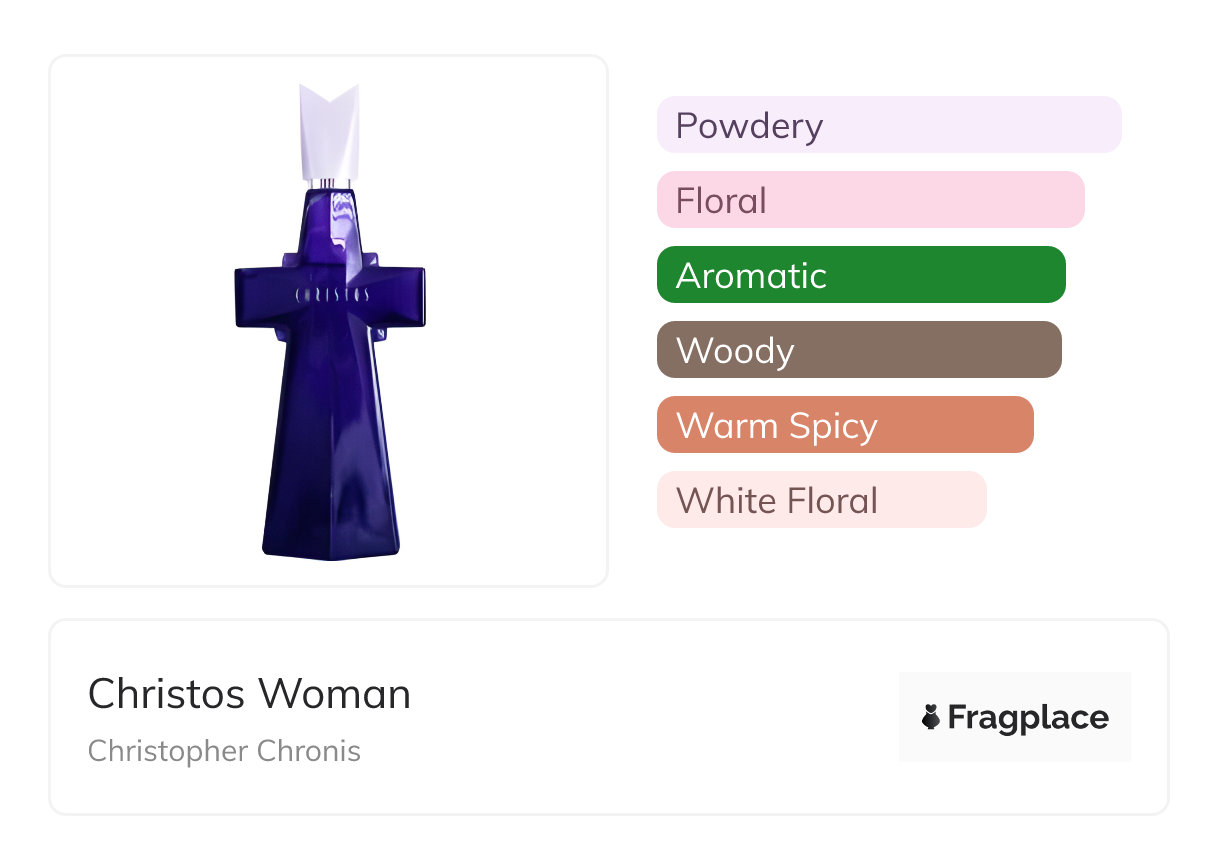
Task: Click the Warm Spicy text label
Action: (x=777, y=426)
